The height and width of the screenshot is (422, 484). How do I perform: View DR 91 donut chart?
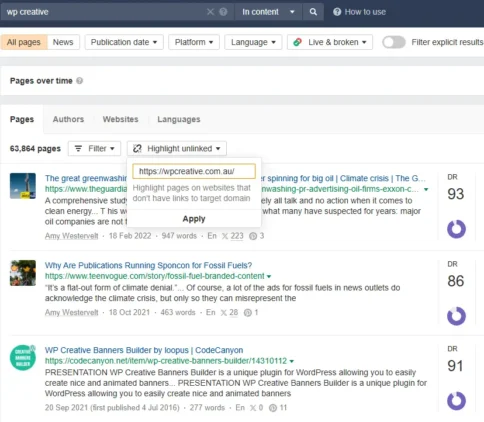pyautogui.click(x=456, y=401)
